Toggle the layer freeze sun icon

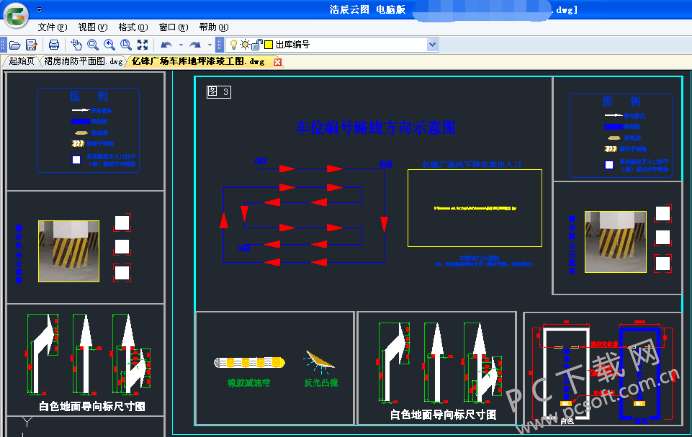[x=245, y=45]
